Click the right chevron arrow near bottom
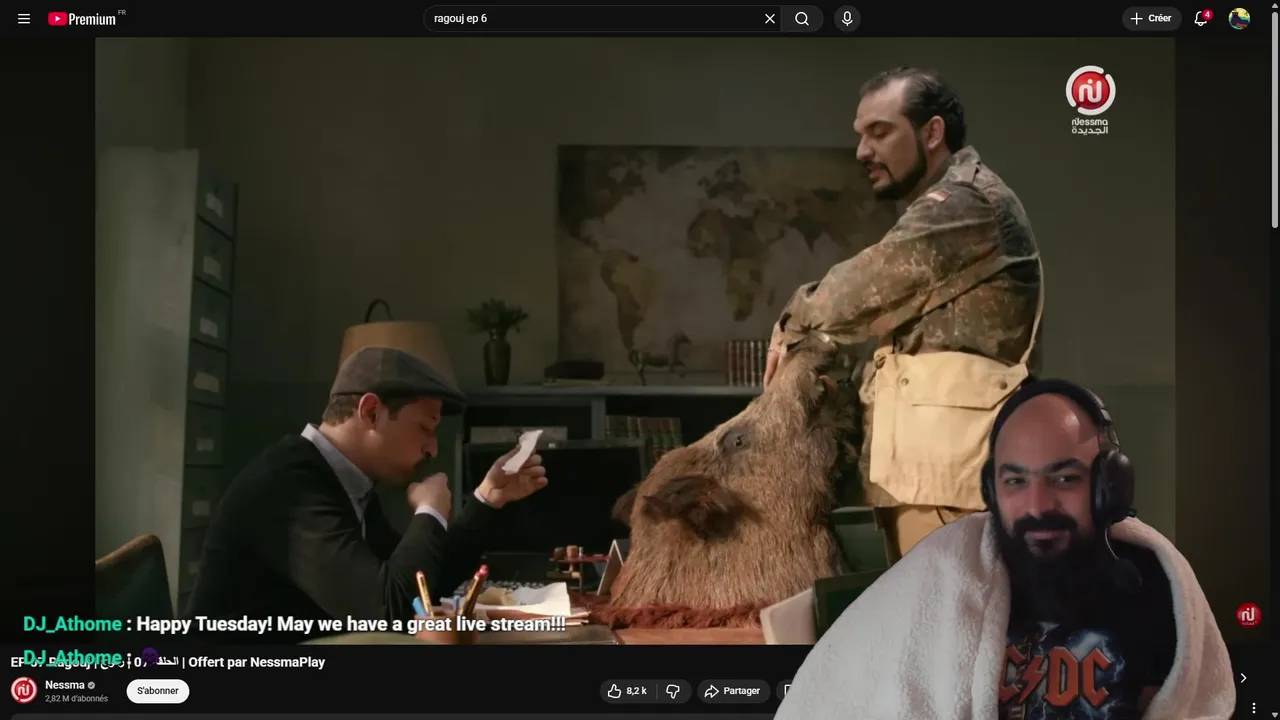Viewport: 1280px width, 720px height. pos(1243,678)
